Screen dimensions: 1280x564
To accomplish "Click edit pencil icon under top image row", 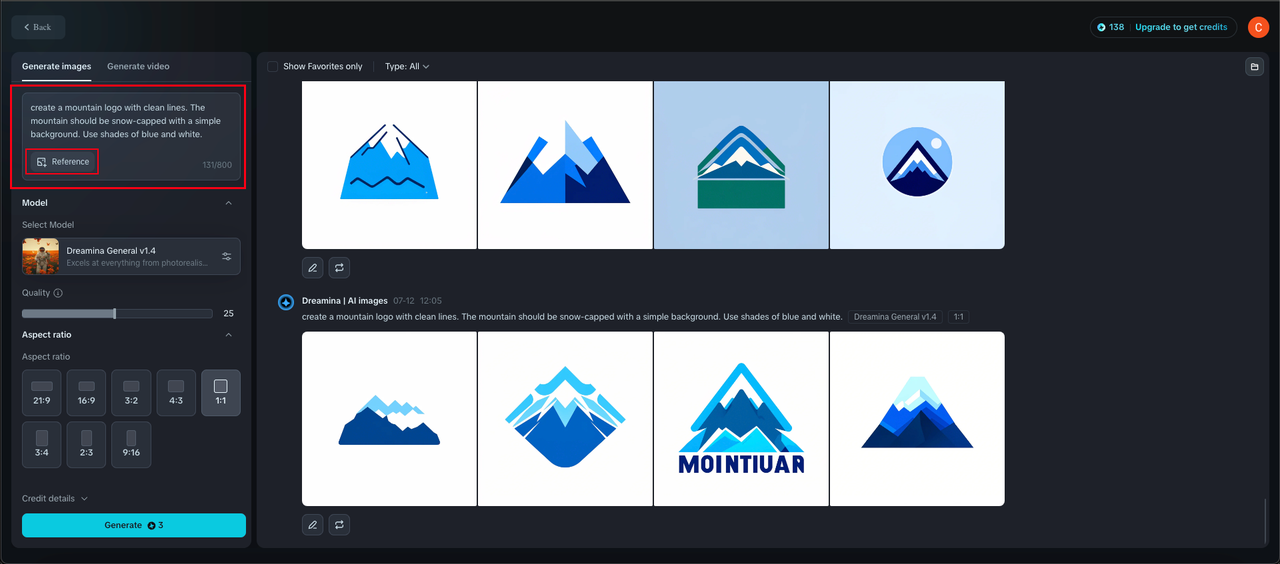I will click(x=313, y=267).
